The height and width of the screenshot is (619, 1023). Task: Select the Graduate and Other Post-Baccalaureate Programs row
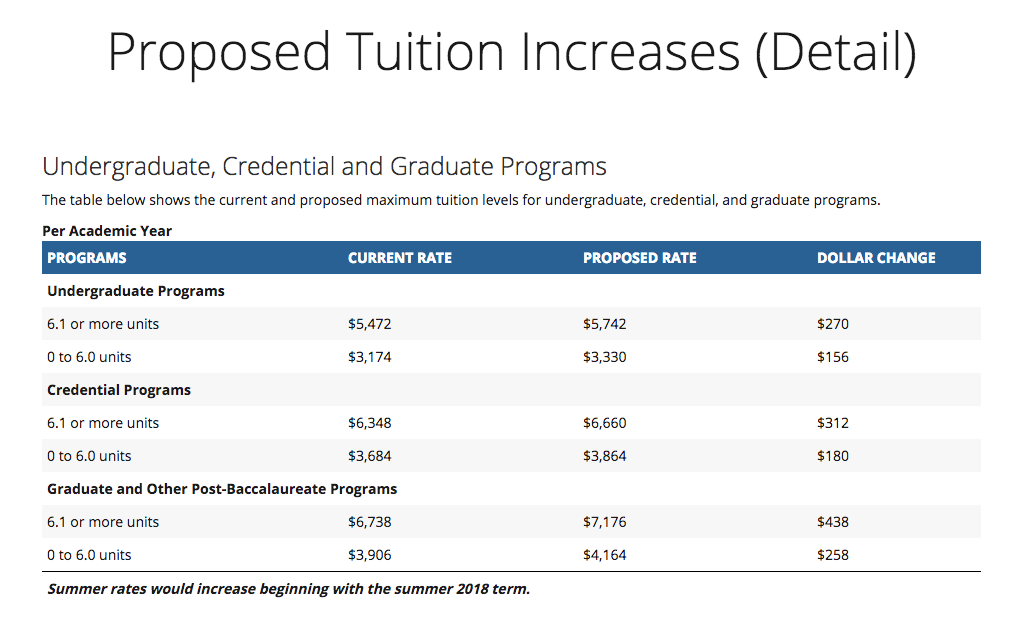click(222, 489)
